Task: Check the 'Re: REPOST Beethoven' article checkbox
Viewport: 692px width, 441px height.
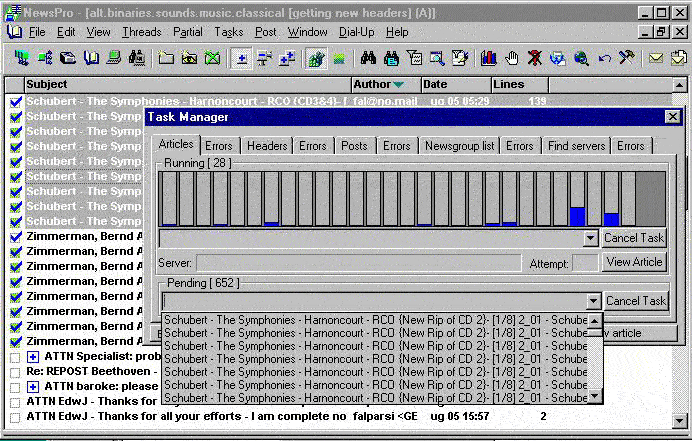Action: [x=15, y=372]
